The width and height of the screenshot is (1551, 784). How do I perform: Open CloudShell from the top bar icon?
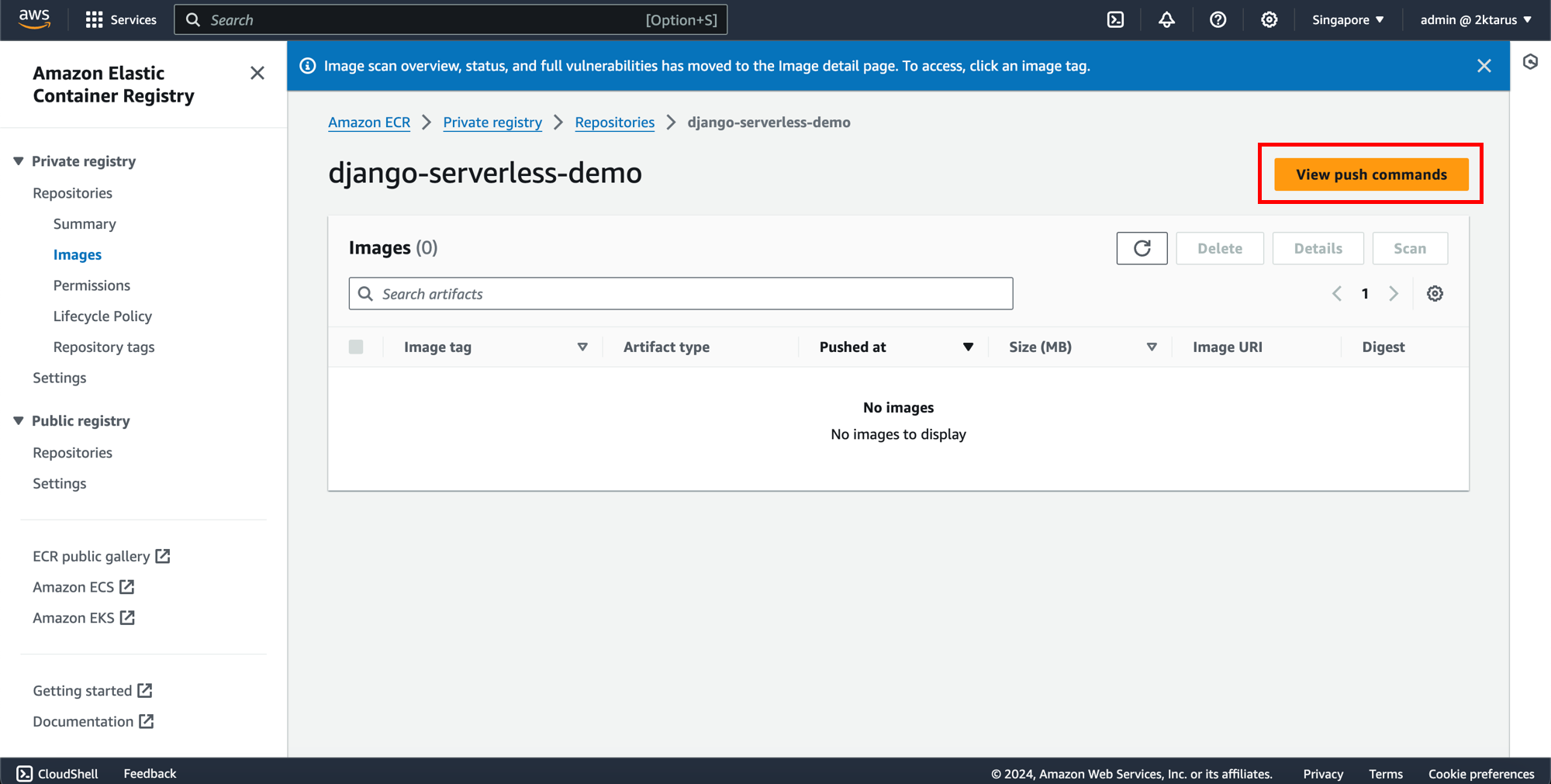coord(1115,19)
